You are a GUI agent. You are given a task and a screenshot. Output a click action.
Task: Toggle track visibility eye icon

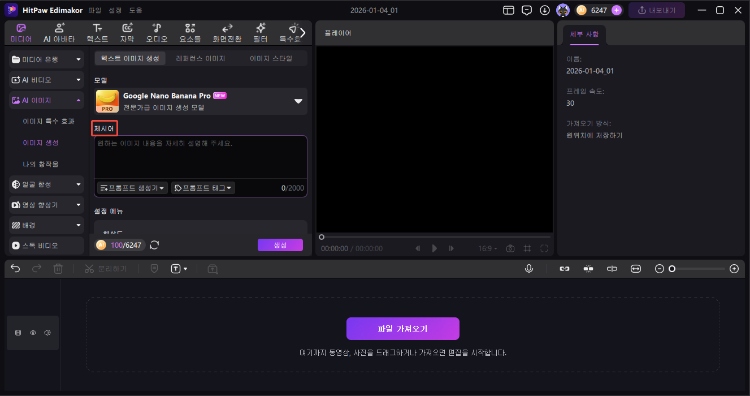click(33, 333)
